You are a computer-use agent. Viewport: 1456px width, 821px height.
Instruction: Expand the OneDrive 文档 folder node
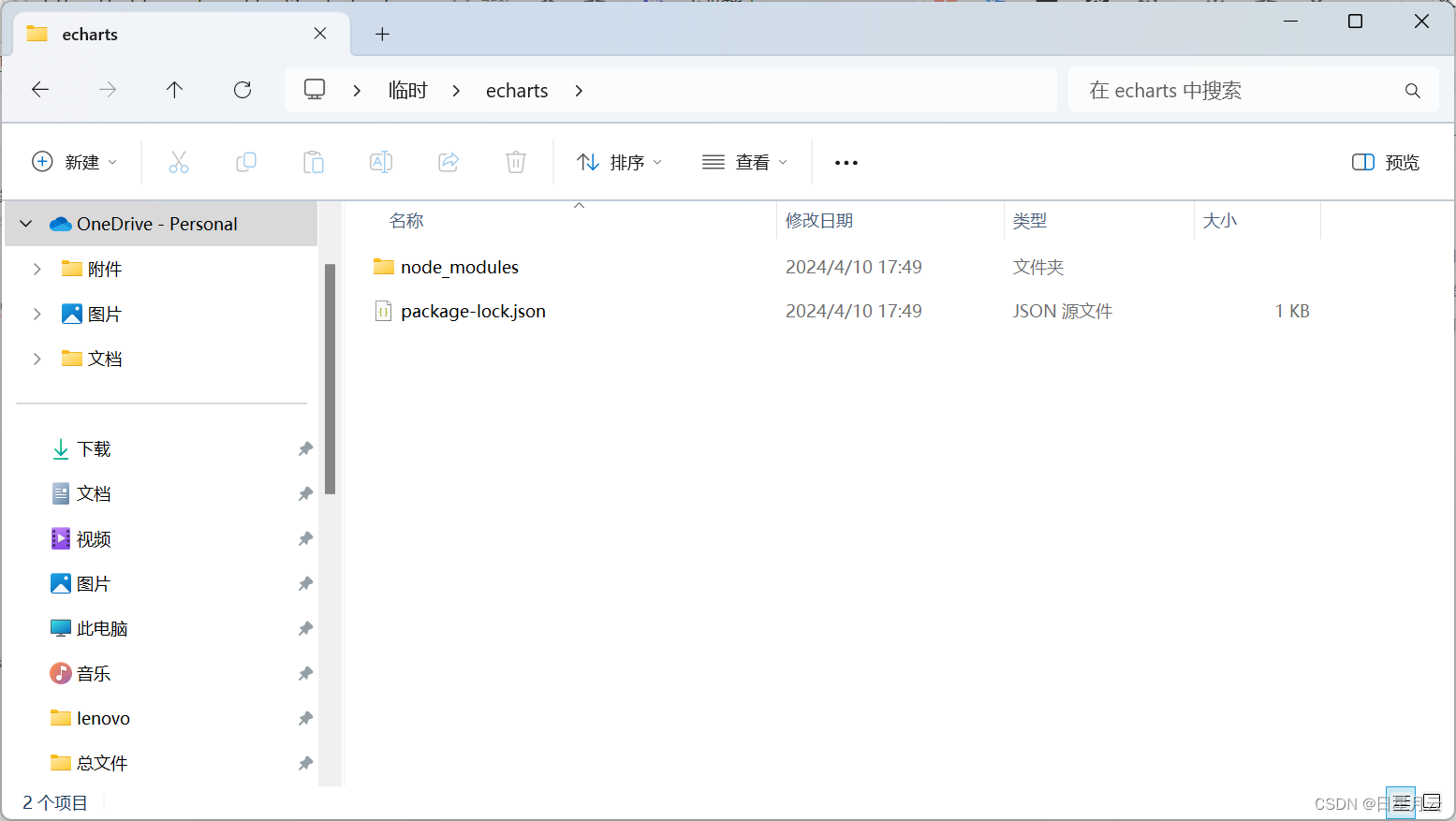tap(37, 359)
